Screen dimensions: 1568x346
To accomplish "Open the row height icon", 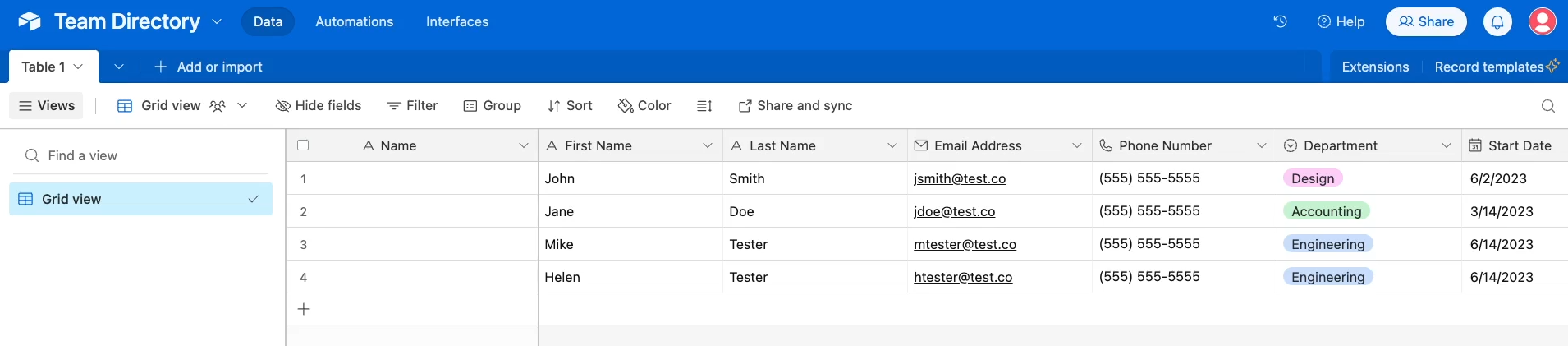I will [x=704, y=106].
